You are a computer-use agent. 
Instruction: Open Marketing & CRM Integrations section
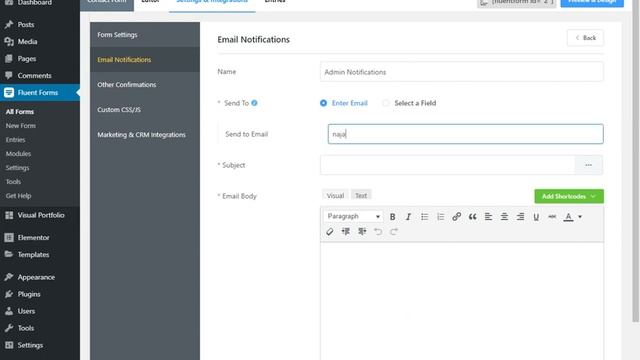pyautogui.click(x=145, y=134)
